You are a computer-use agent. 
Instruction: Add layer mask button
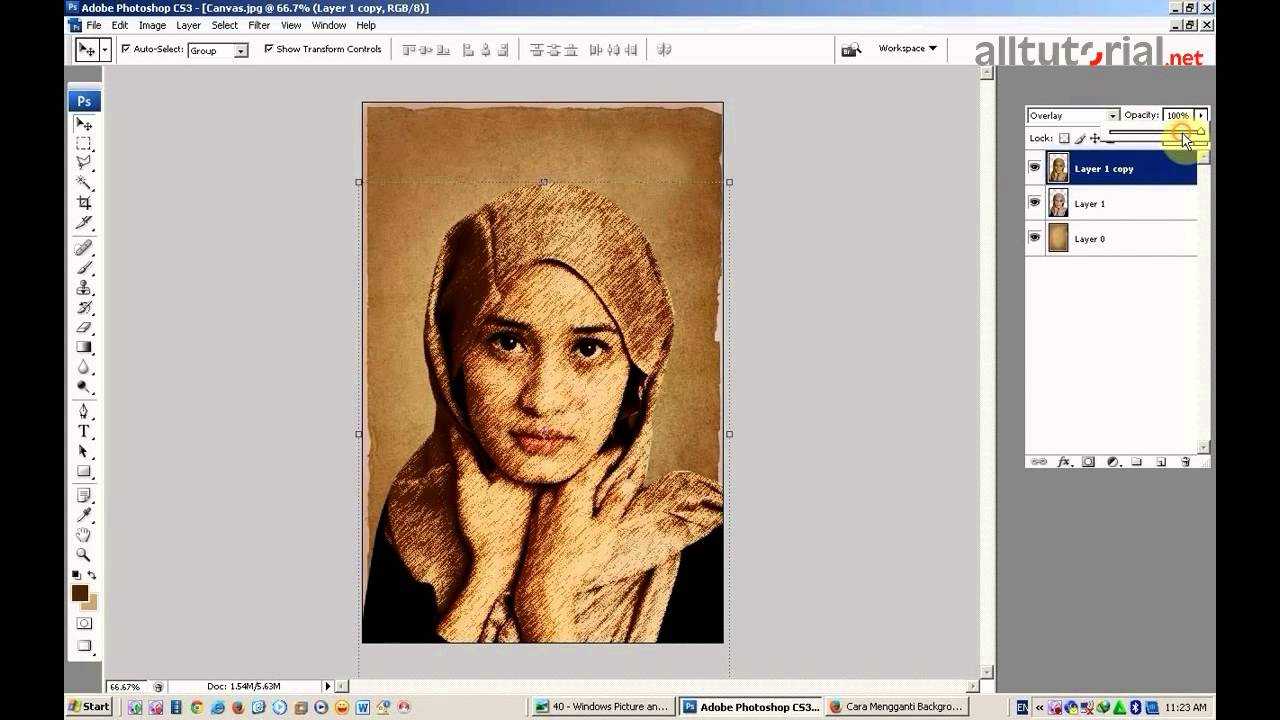[1088, 462]
